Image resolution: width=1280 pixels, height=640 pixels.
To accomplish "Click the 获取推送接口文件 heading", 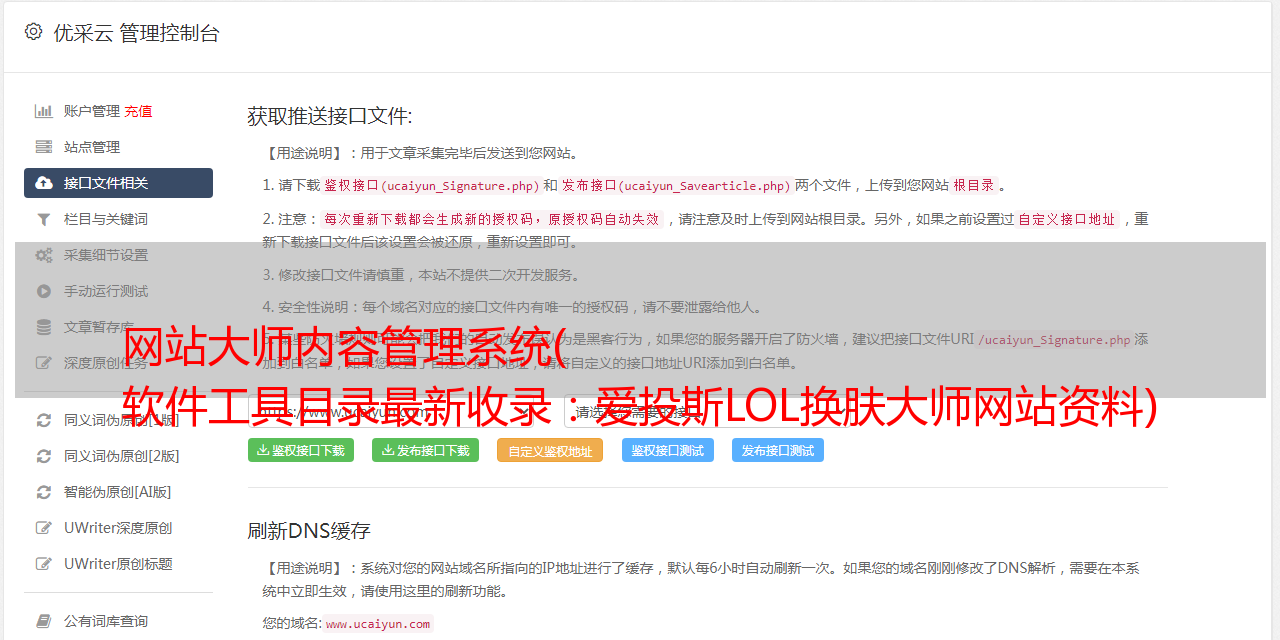I will point(330,116).
